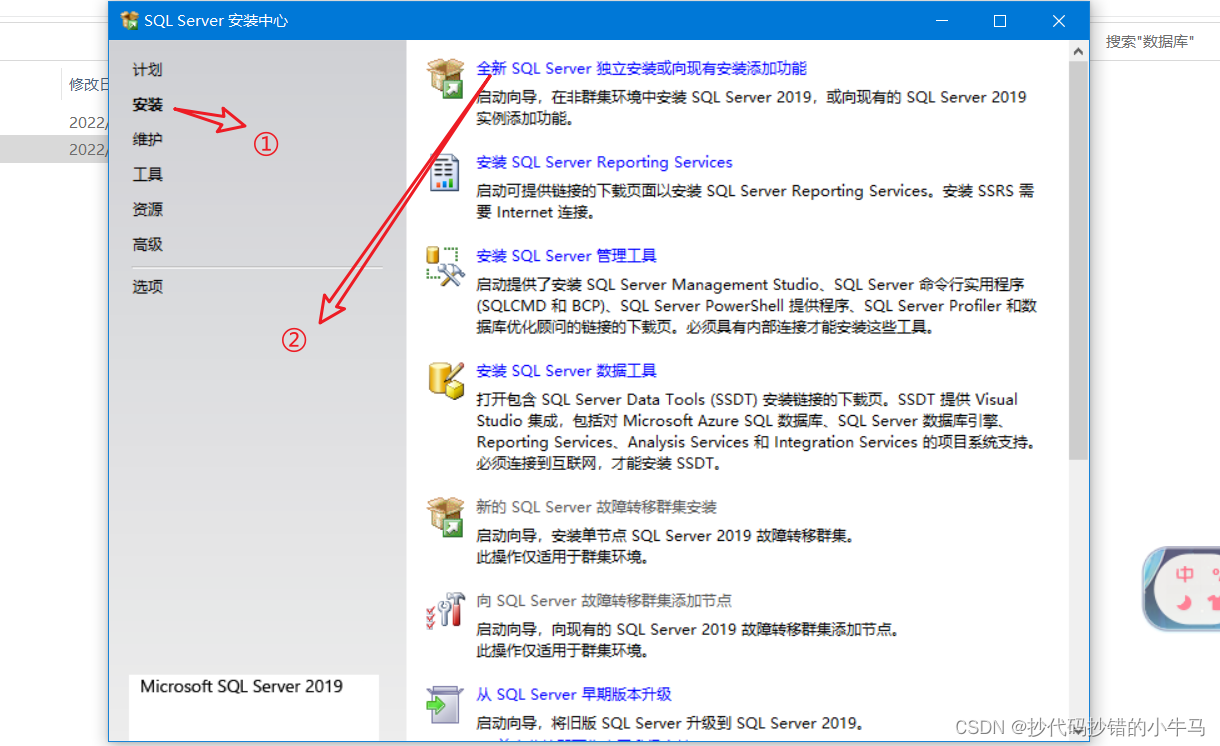Open 安装 SQL Server 数据工具 link
1220x746 pixels.
(566, 371)
